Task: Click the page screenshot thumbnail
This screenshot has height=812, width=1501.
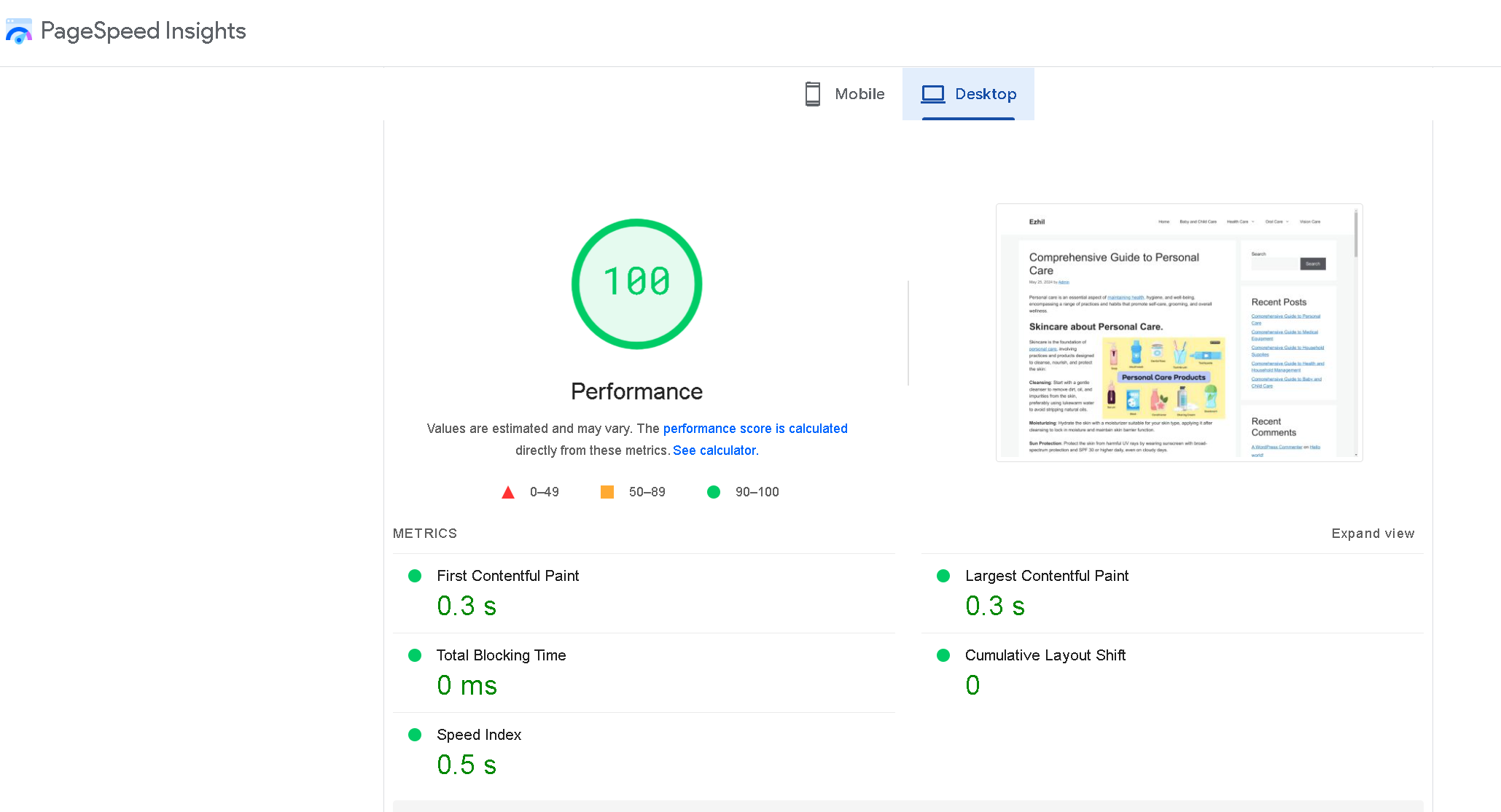Action: point(1179,332)
